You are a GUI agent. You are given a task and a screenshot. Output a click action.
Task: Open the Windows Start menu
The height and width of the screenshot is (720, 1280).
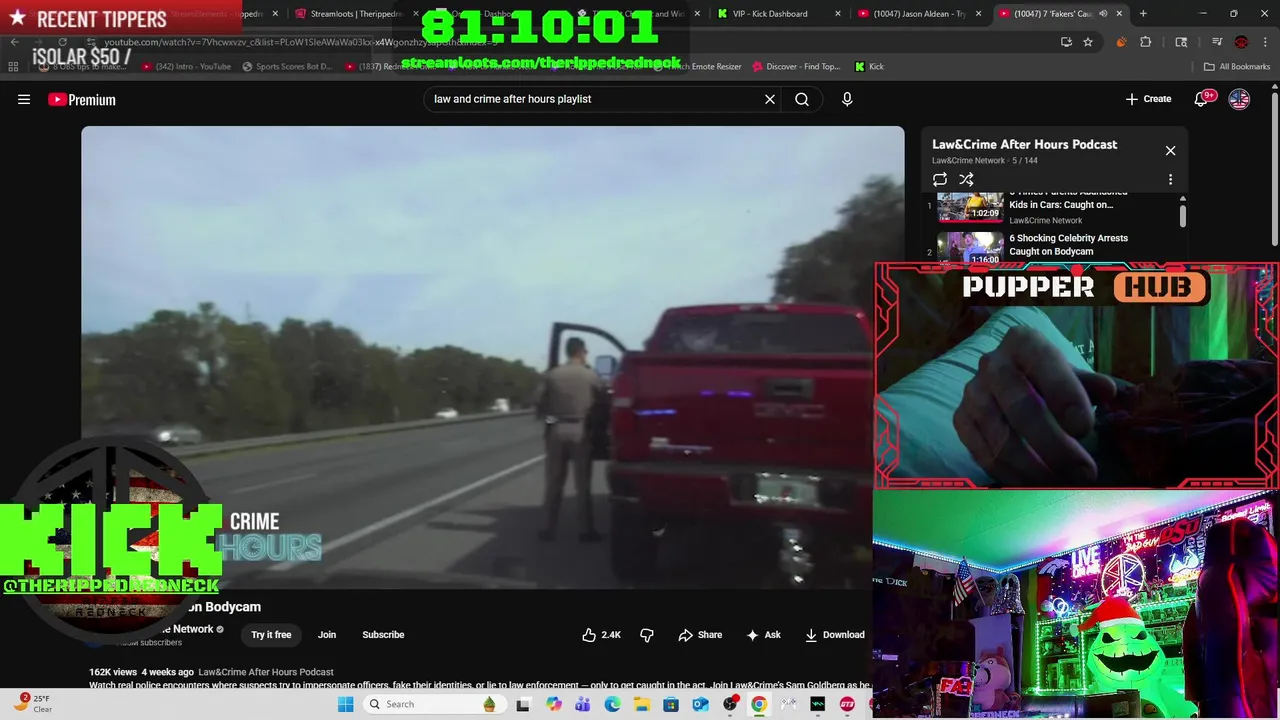[x=345, y=704]
